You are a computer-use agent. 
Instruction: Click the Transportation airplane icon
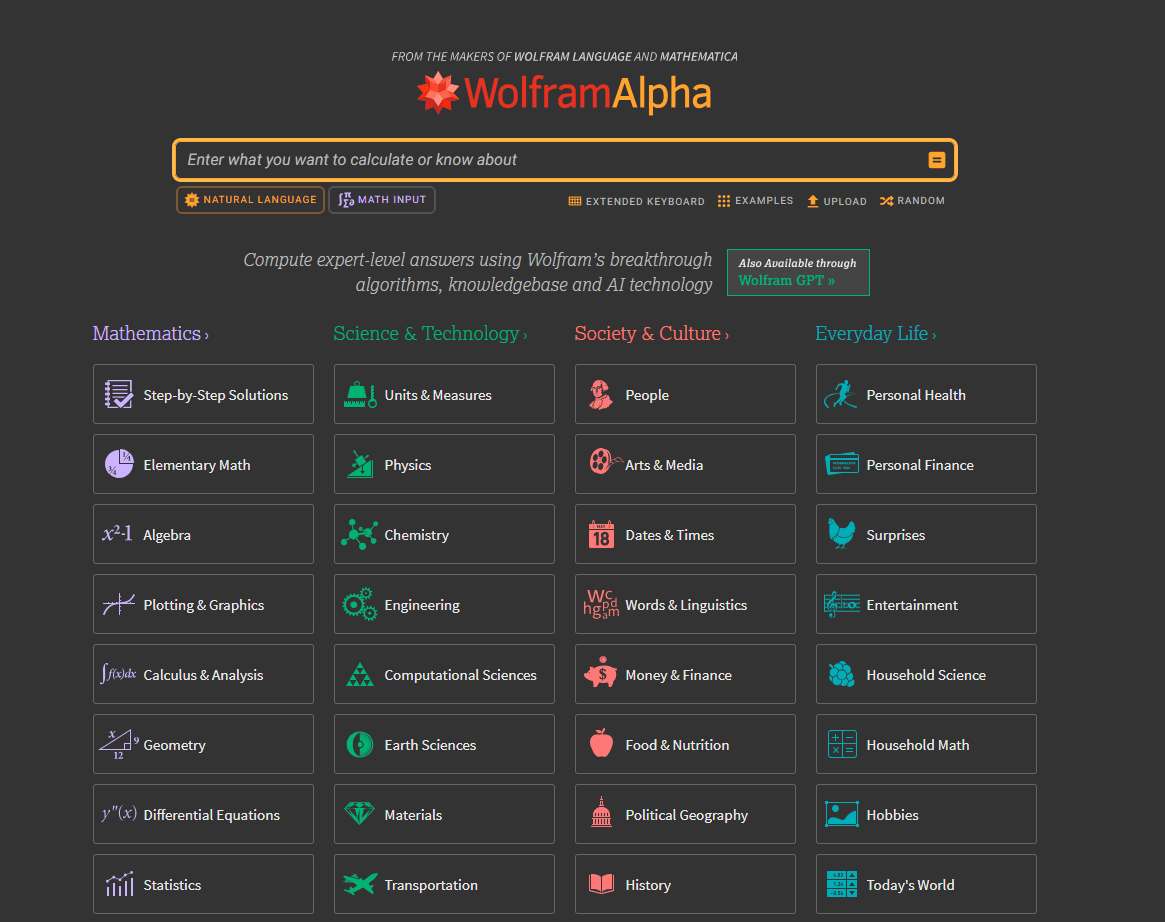coord(360,884)
